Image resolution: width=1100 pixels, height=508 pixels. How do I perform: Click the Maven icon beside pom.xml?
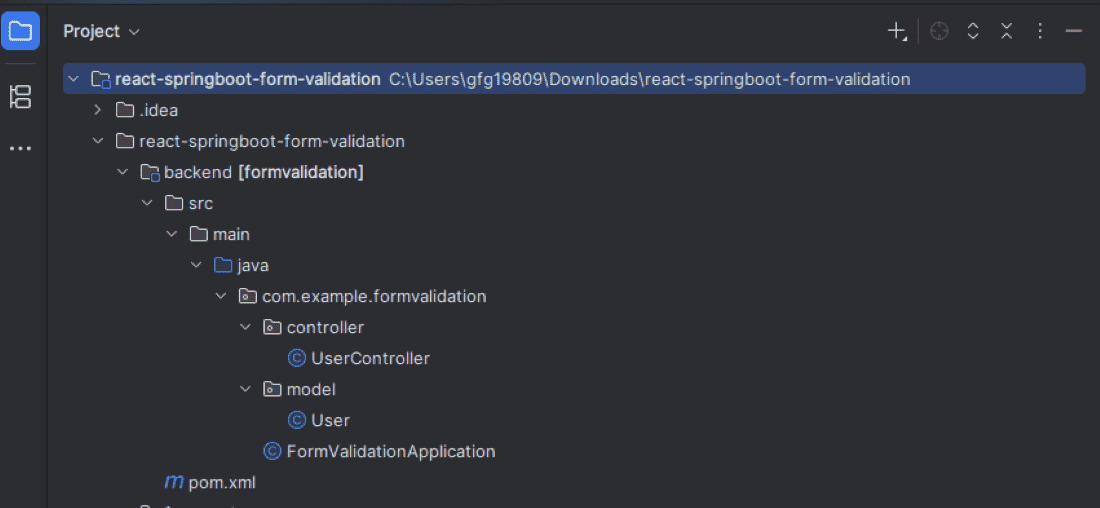pos(173,482)
